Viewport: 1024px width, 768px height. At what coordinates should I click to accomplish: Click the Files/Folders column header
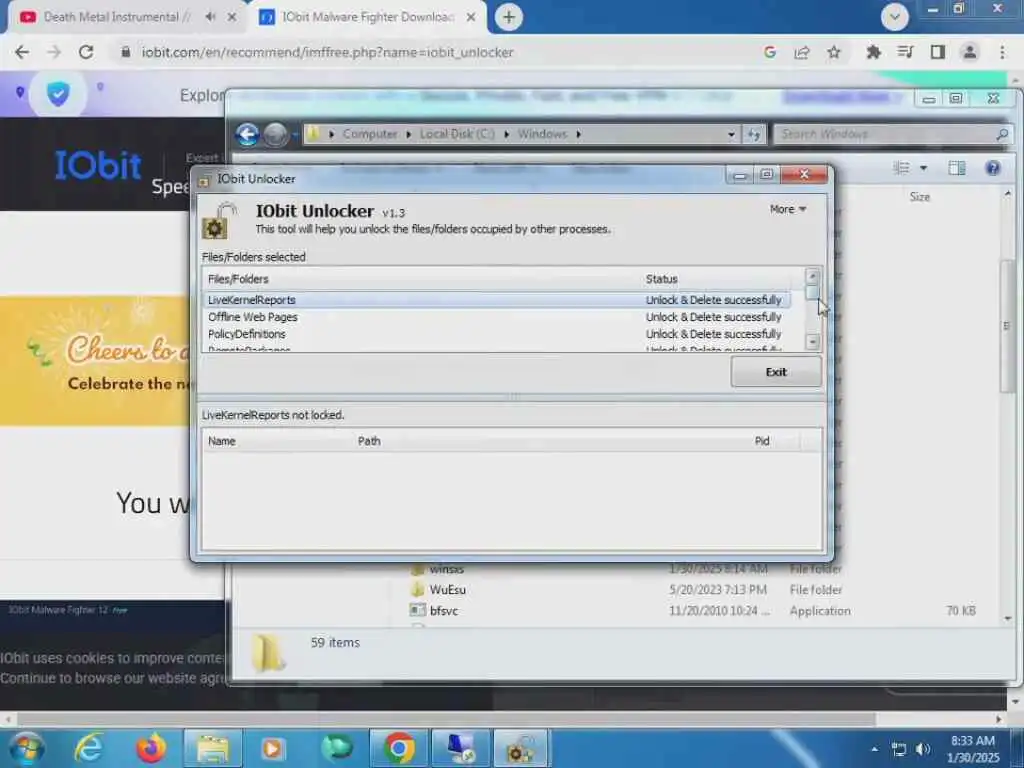[x=238, y=279]
